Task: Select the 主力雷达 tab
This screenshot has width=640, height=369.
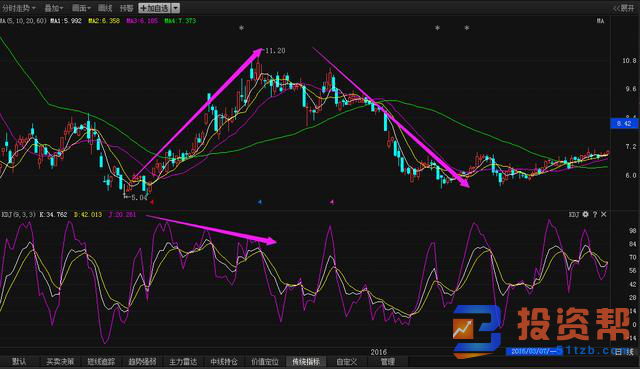Action: pos(183,362)
